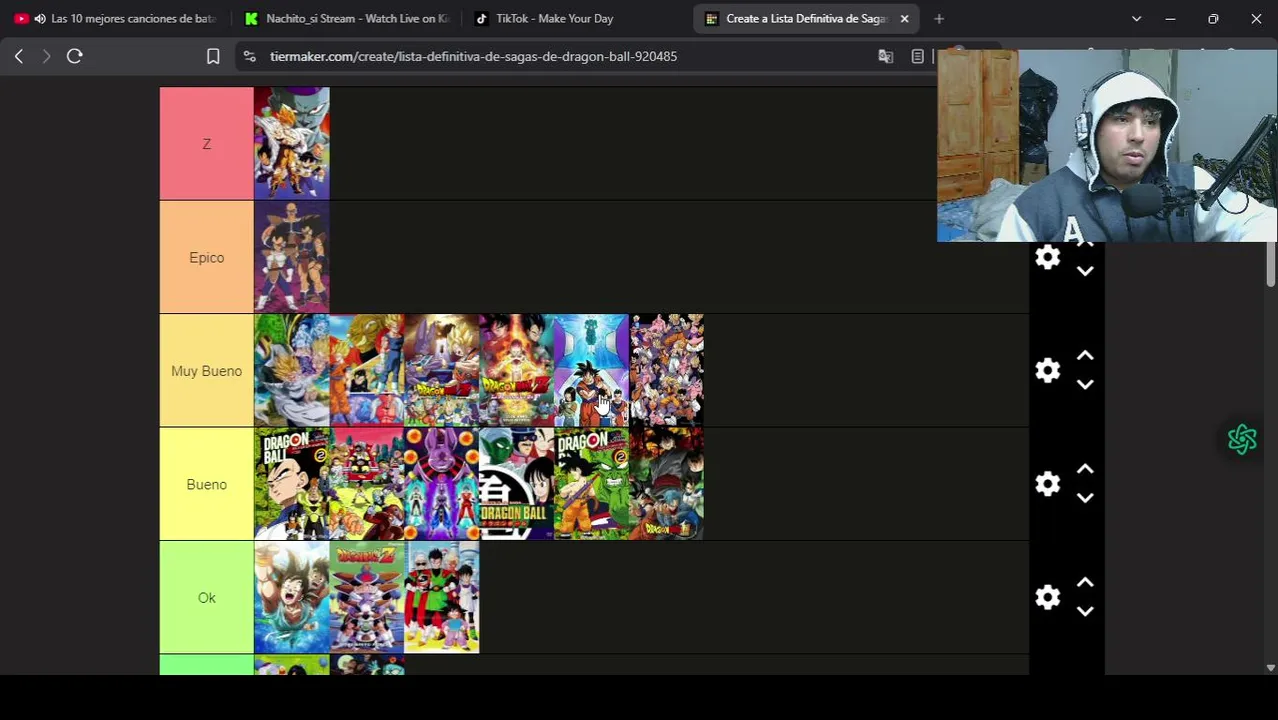Open the tab search dropdown

coord(1136,19)
